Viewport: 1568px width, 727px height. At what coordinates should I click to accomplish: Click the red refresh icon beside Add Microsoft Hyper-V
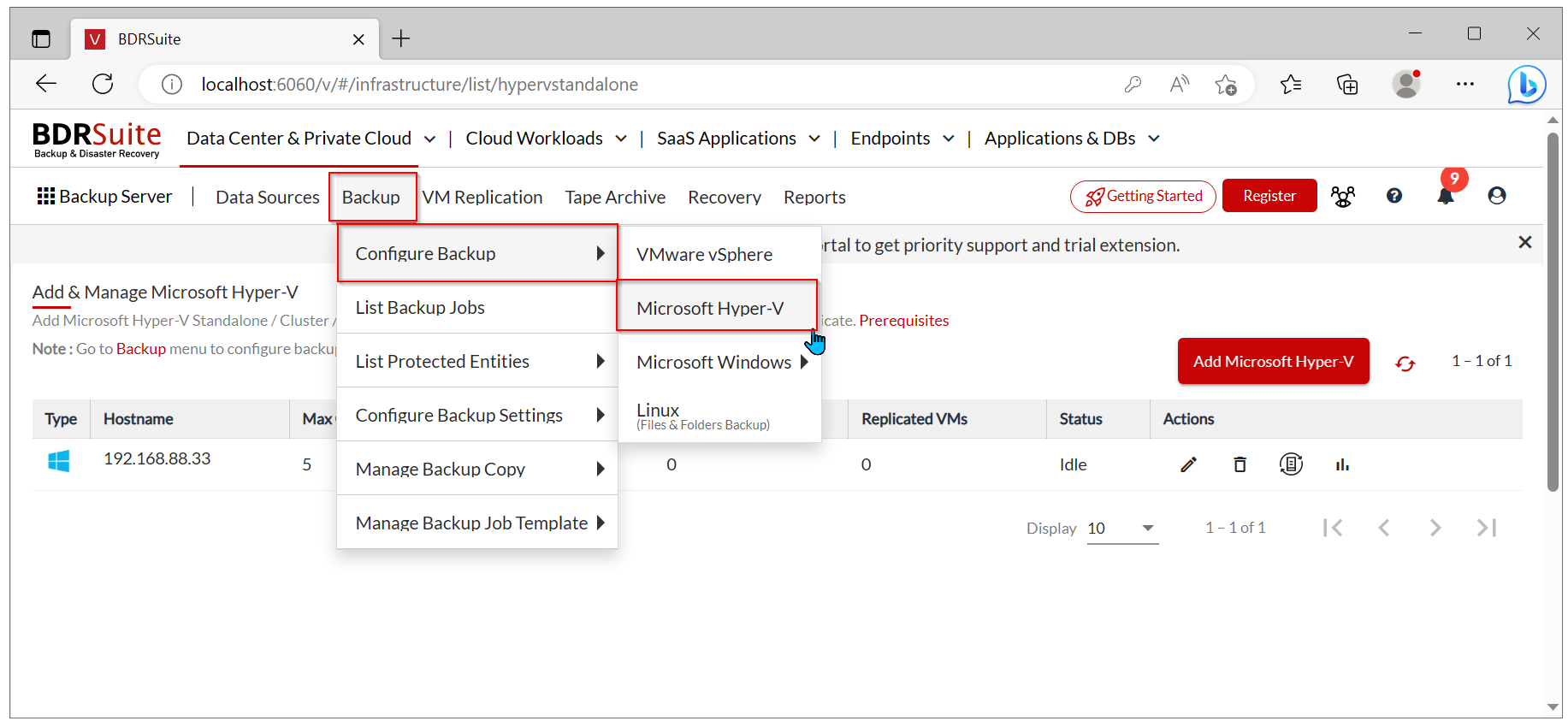(x=1405, y=363)
